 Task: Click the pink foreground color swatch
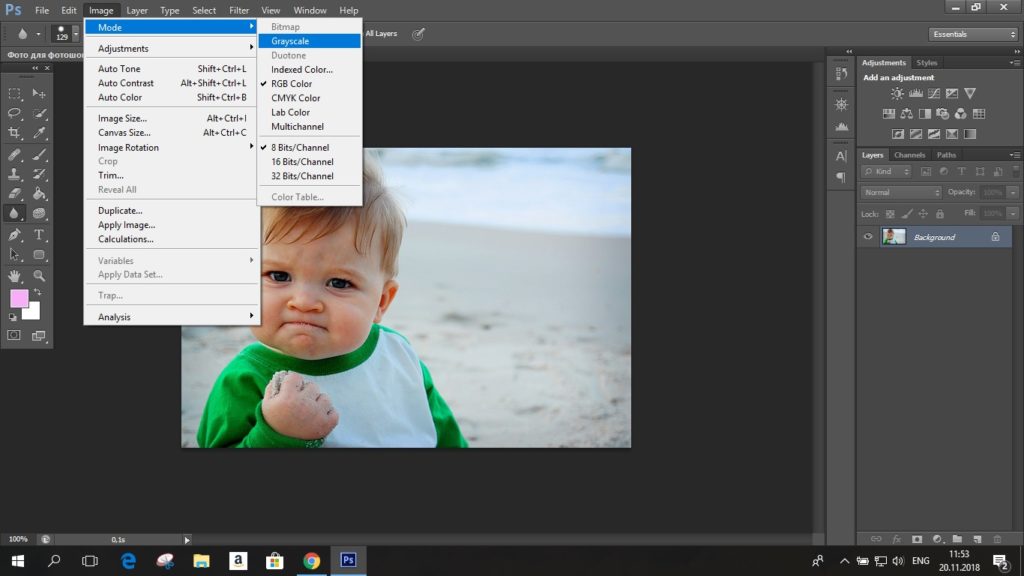pos(19,298)
